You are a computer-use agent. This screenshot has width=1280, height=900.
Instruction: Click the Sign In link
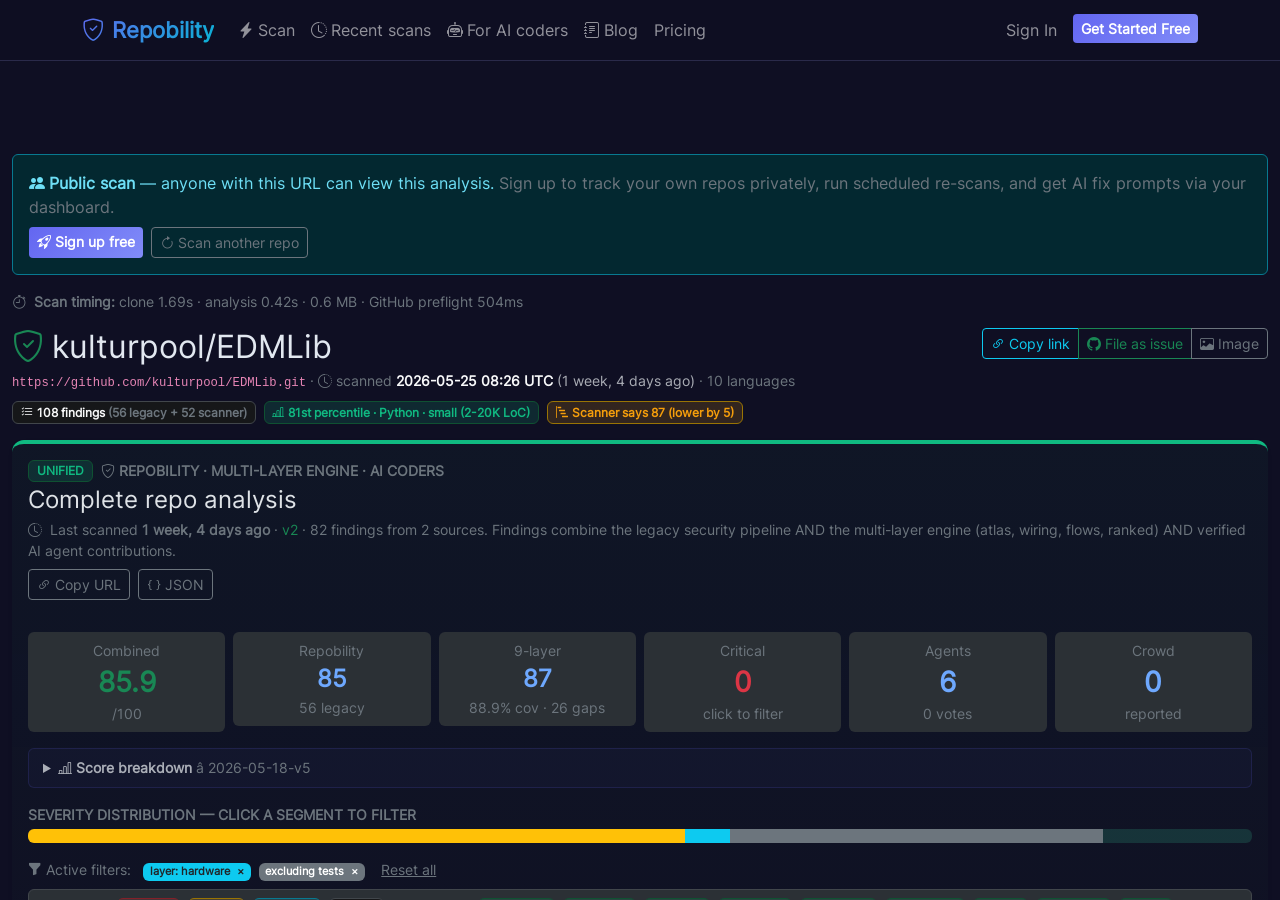[1031, 30]
